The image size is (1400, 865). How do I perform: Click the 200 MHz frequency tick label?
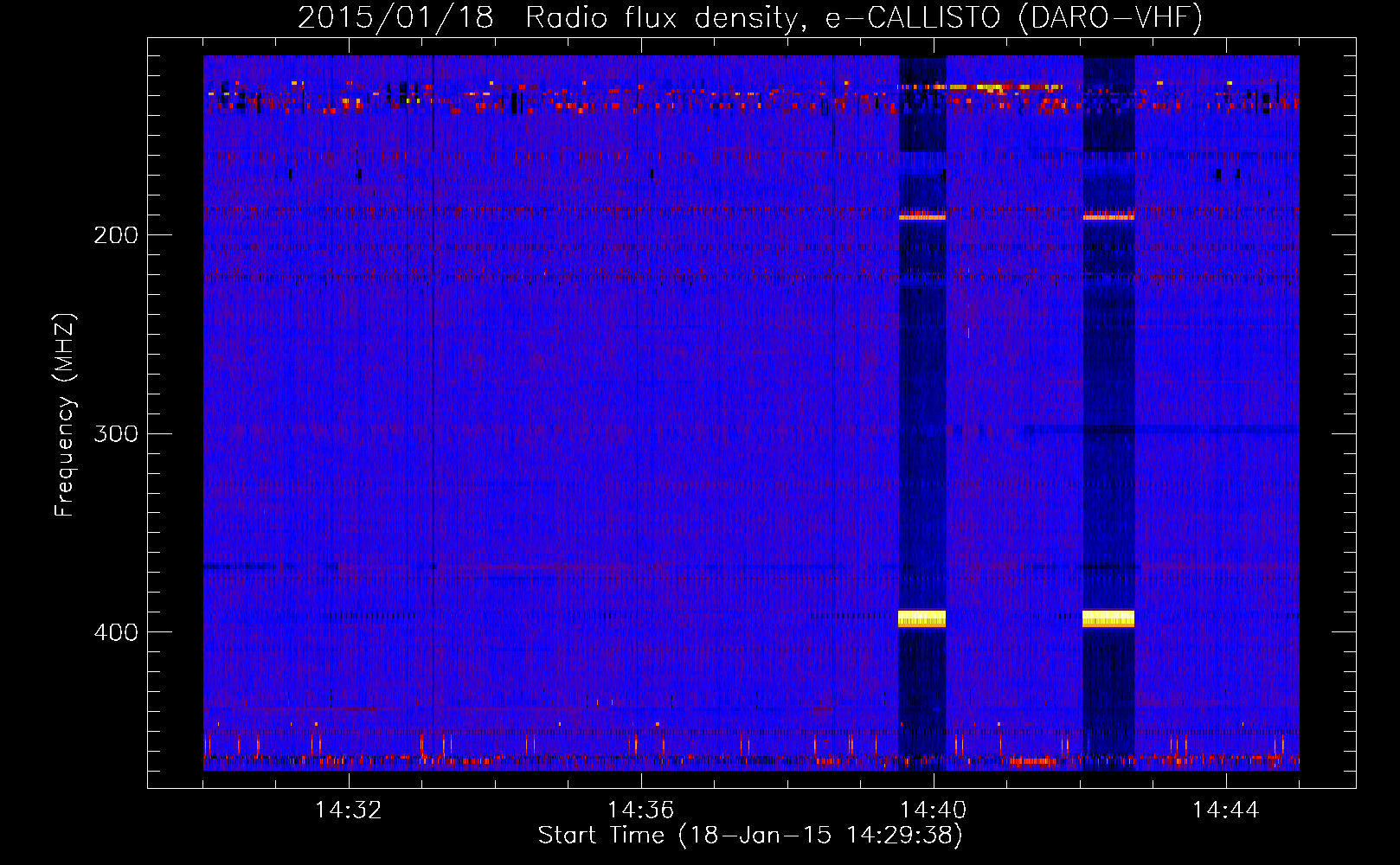coord(116,235)
